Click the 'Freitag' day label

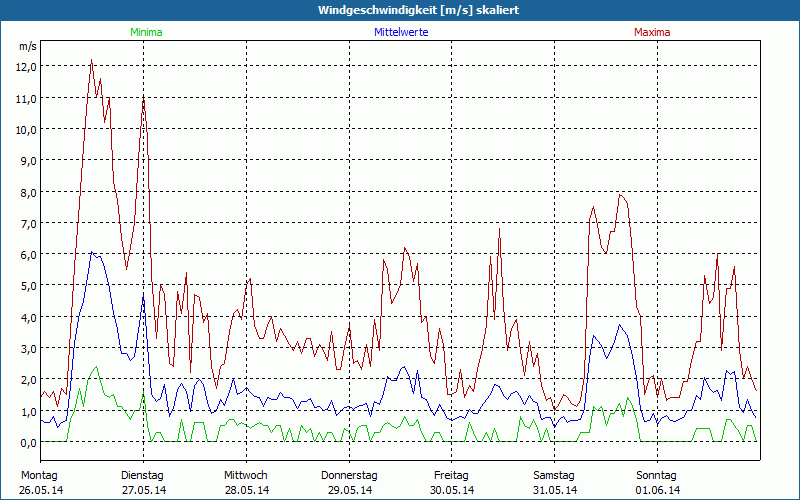point(452,476)
